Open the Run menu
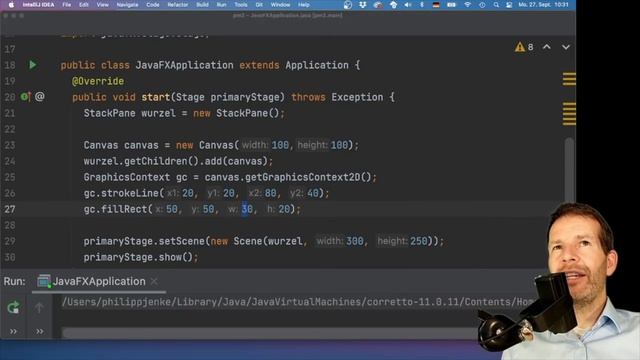640x360 pixels. [x=222, y=5]
